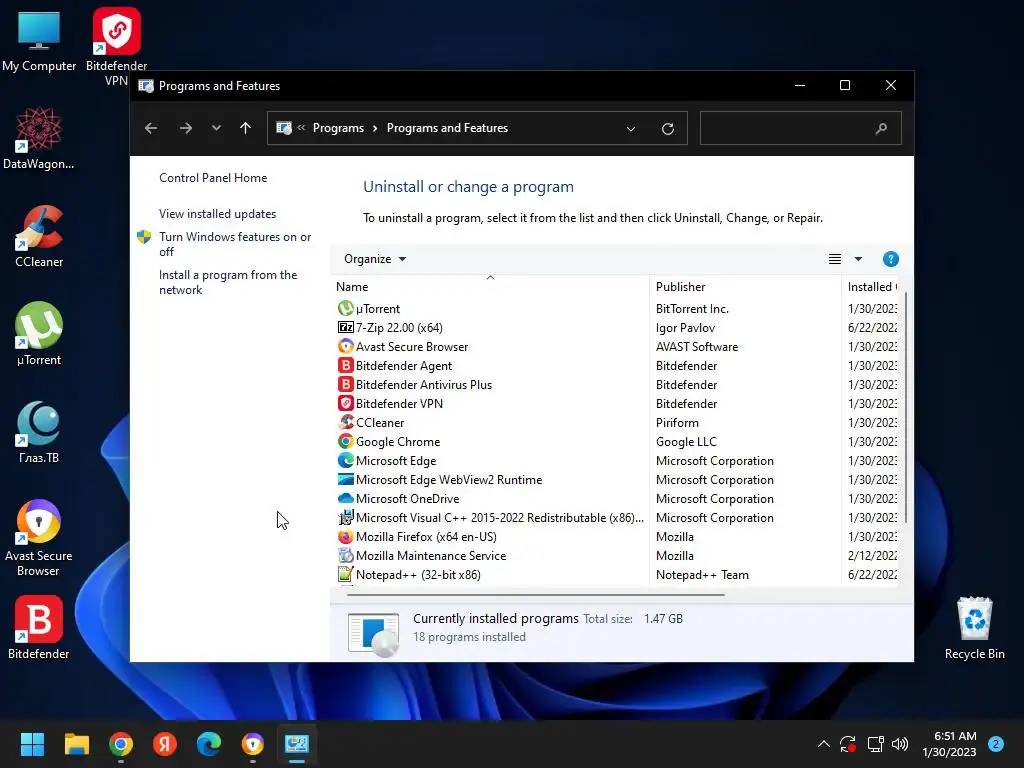Select the Notepad++ Team publisher cell
1024x768 pixels.
coord(702,574)
